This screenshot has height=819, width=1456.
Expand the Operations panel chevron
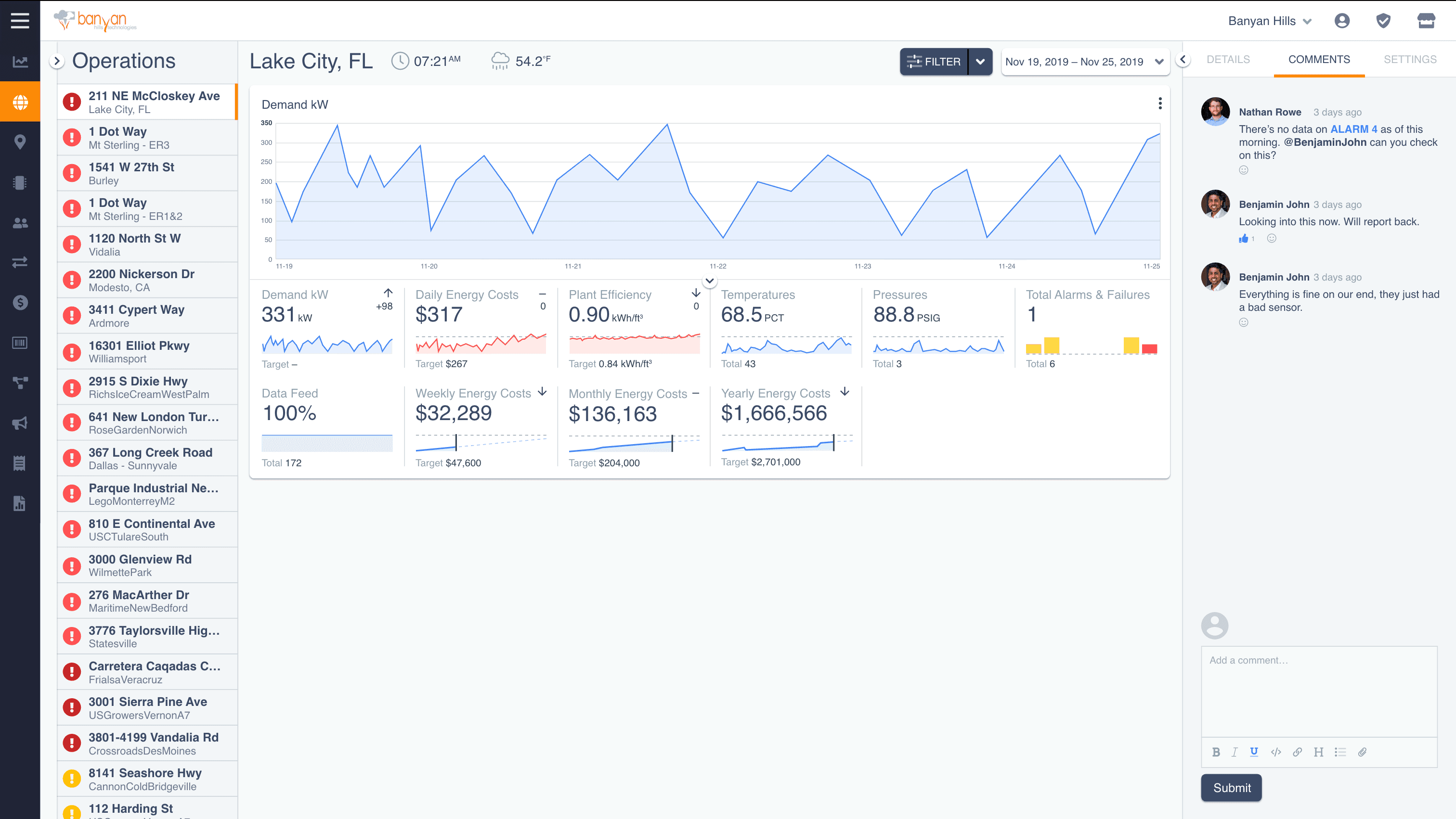(x=56, y=61)
